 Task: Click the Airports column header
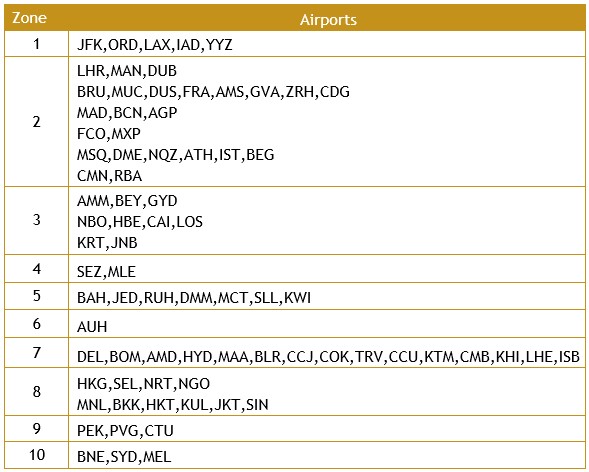328,20
